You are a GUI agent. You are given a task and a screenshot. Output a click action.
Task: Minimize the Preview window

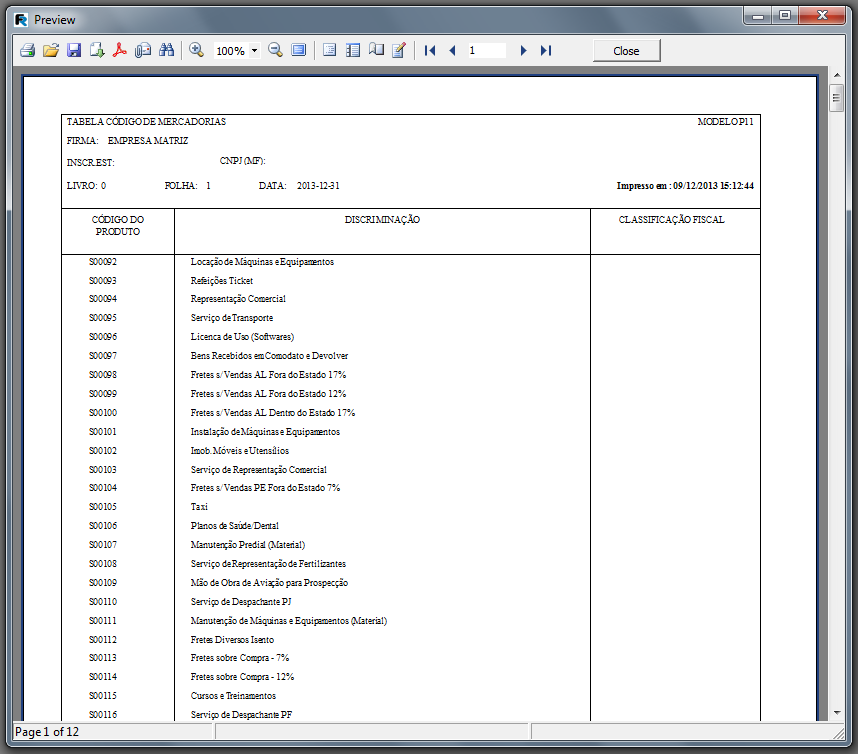(758, 15)
